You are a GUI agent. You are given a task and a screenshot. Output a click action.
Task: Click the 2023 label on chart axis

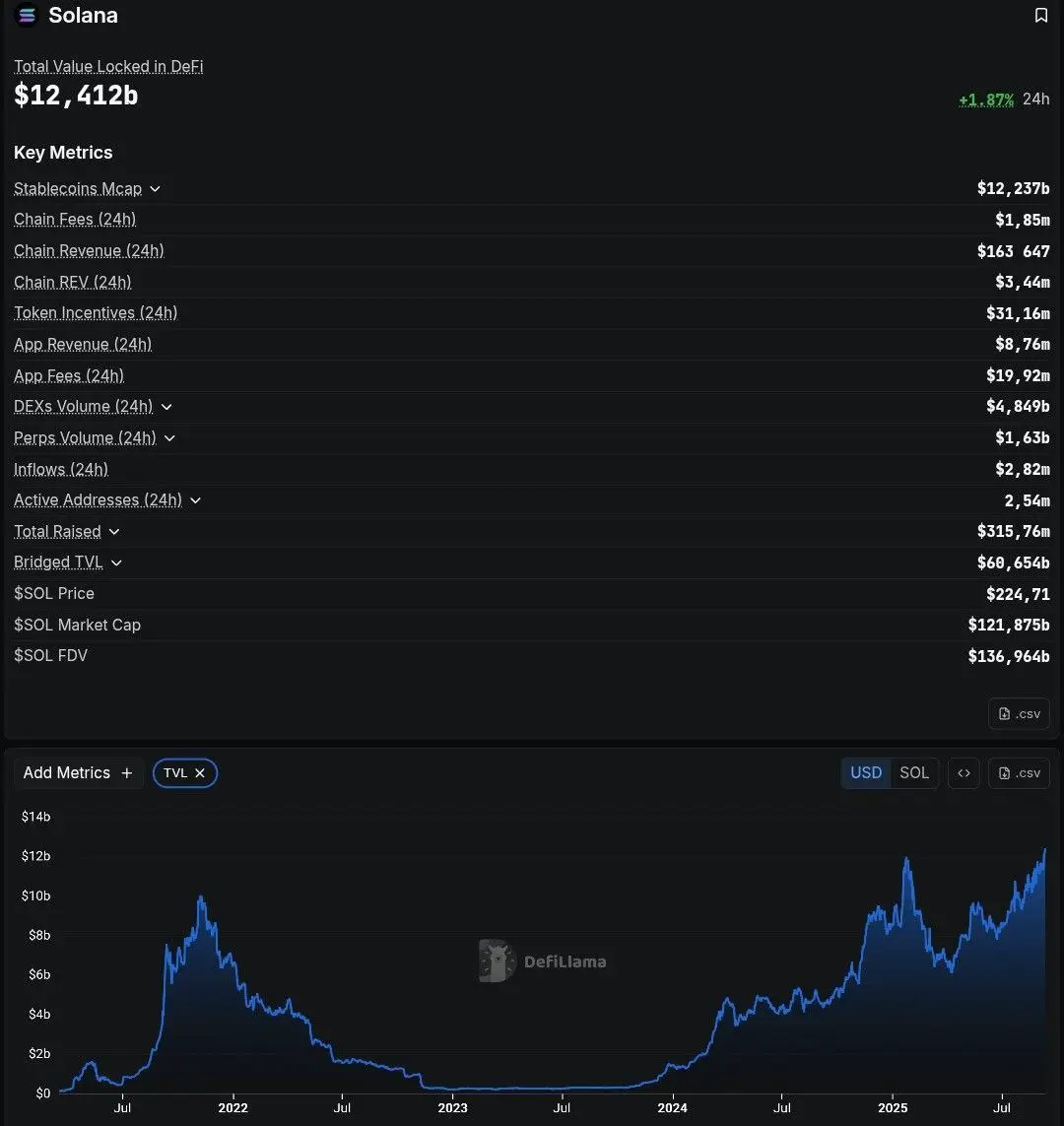coord(452,1108)
